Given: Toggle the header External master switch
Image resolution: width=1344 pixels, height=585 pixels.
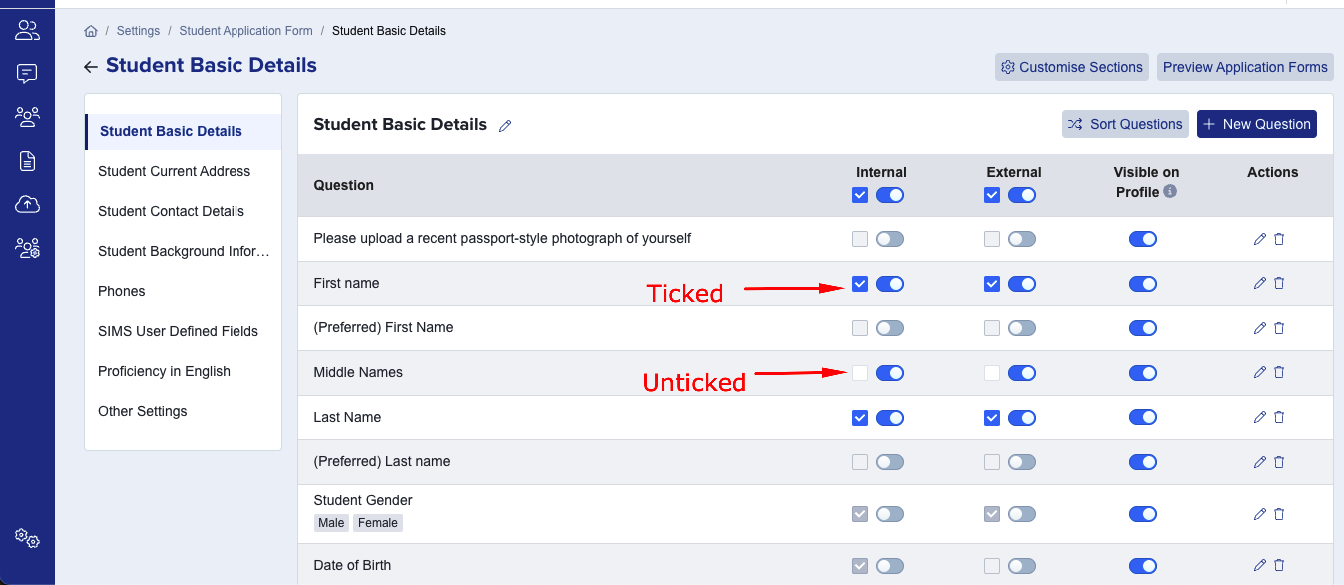Looking at the screenshot, I should [1022, 196].
